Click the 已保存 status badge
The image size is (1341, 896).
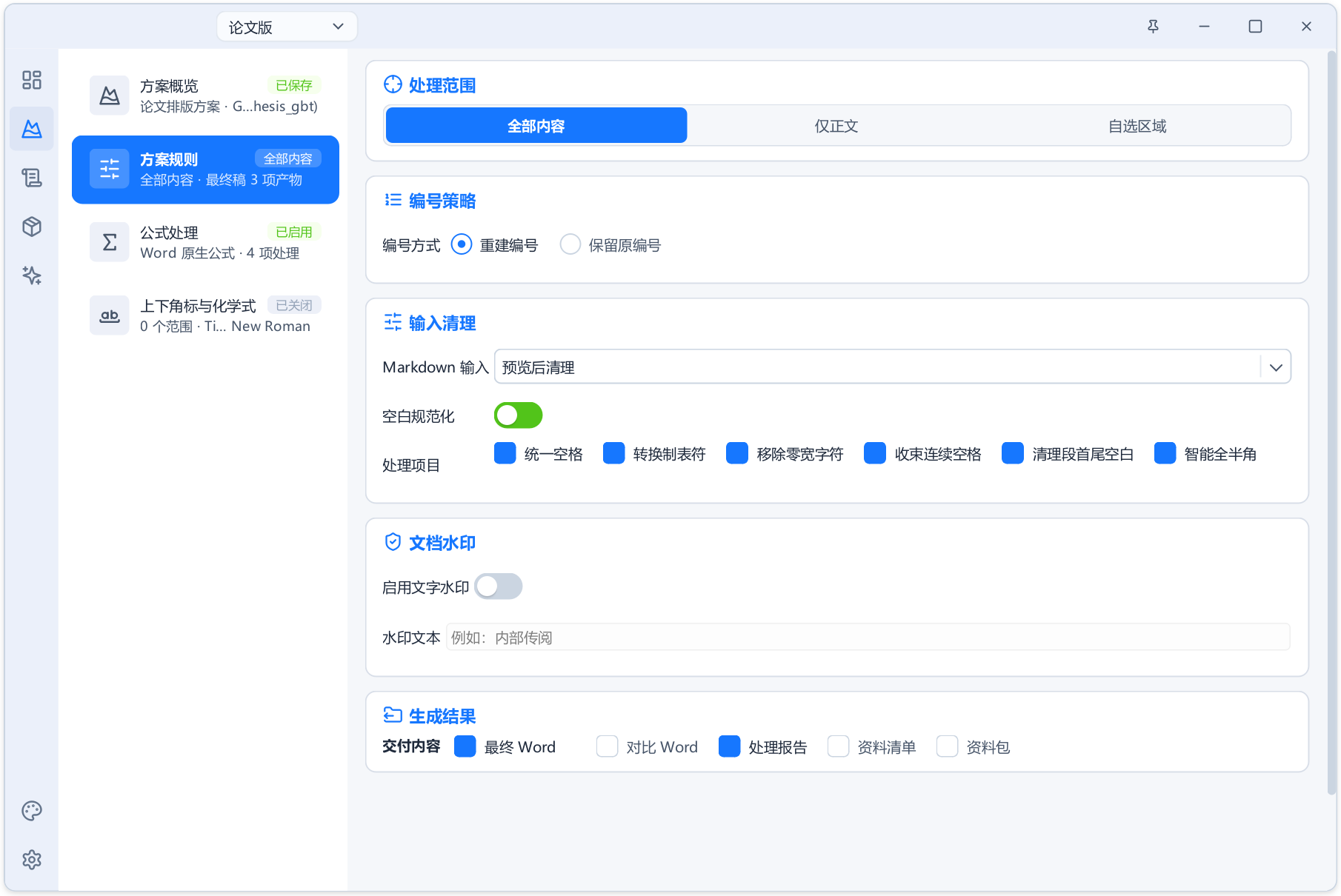click(294, 85)
